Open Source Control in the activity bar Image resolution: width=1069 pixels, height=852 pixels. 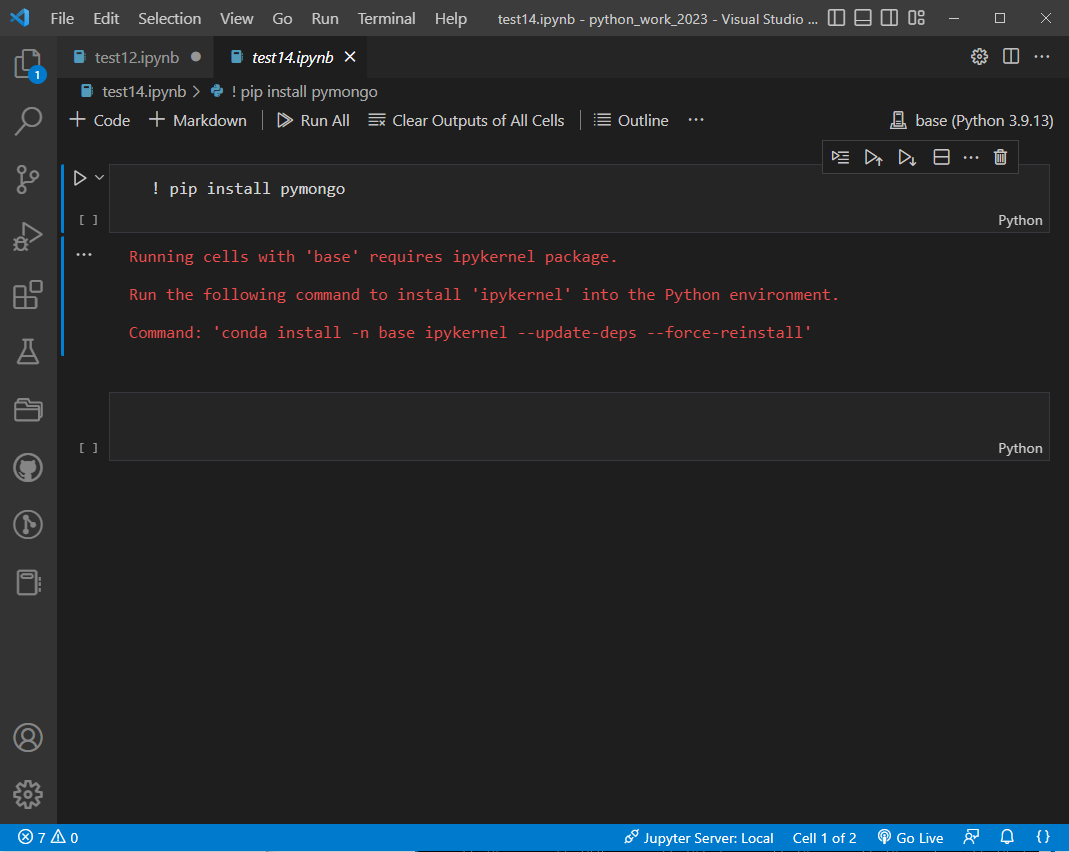28,179
